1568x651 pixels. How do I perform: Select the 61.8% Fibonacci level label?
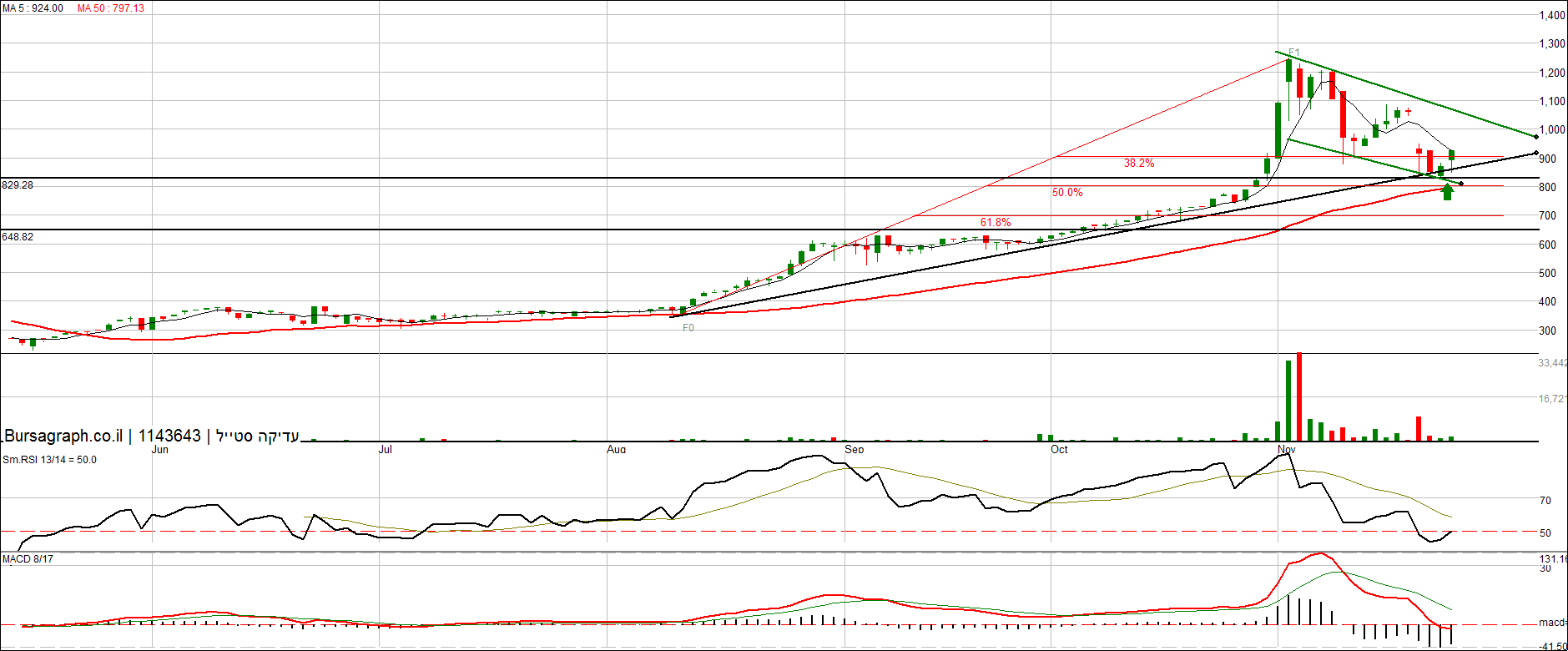click(x=996, y=222)
